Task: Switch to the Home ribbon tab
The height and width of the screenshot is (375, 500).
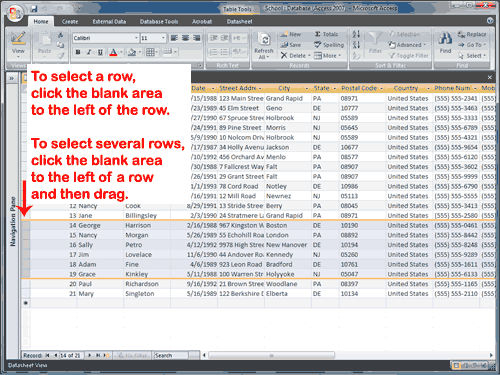Action: point(41,21)
